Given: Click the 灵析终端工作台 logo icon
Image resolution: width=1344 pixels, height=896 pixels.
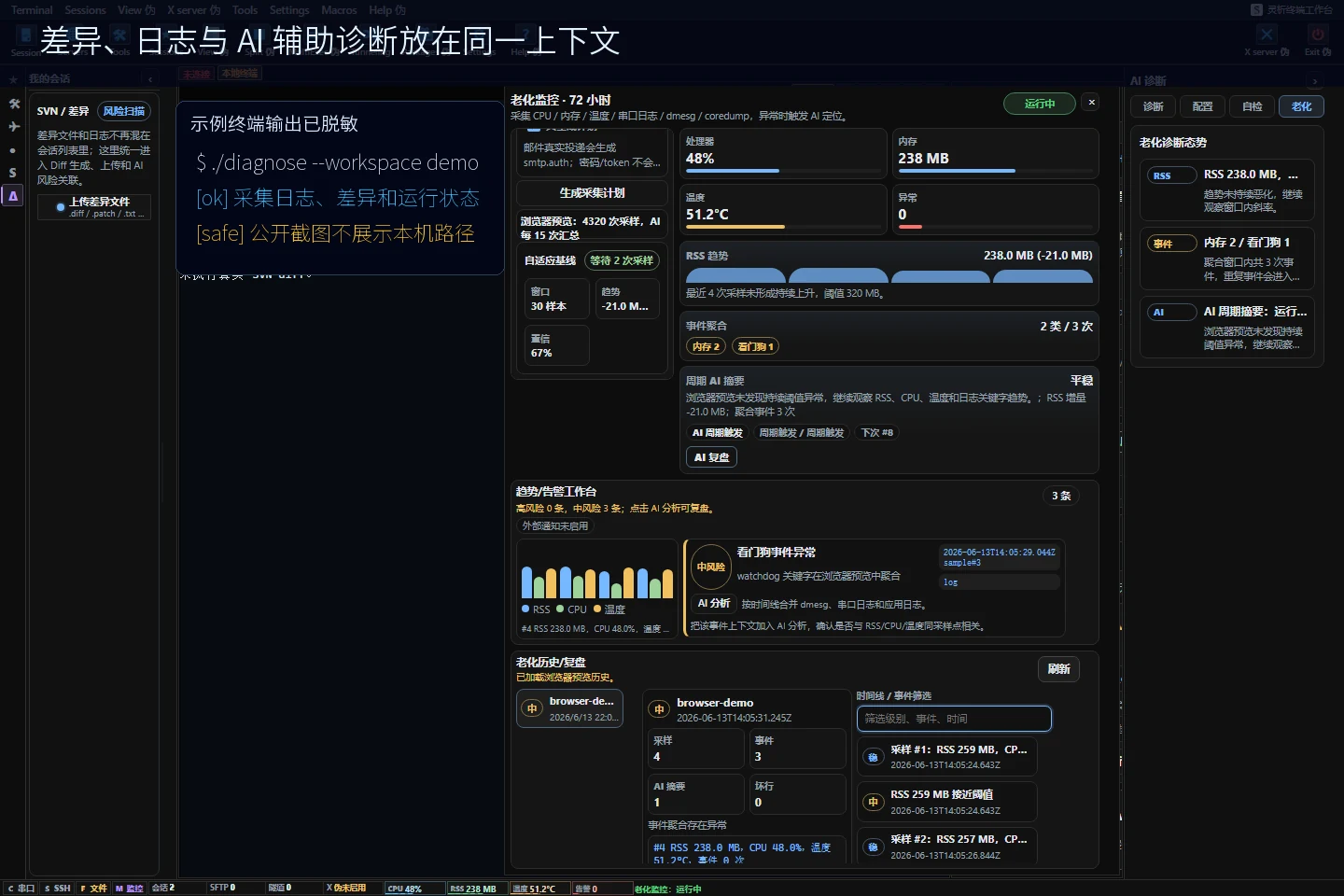Looking at the screenshot, I should point(1256,9).
